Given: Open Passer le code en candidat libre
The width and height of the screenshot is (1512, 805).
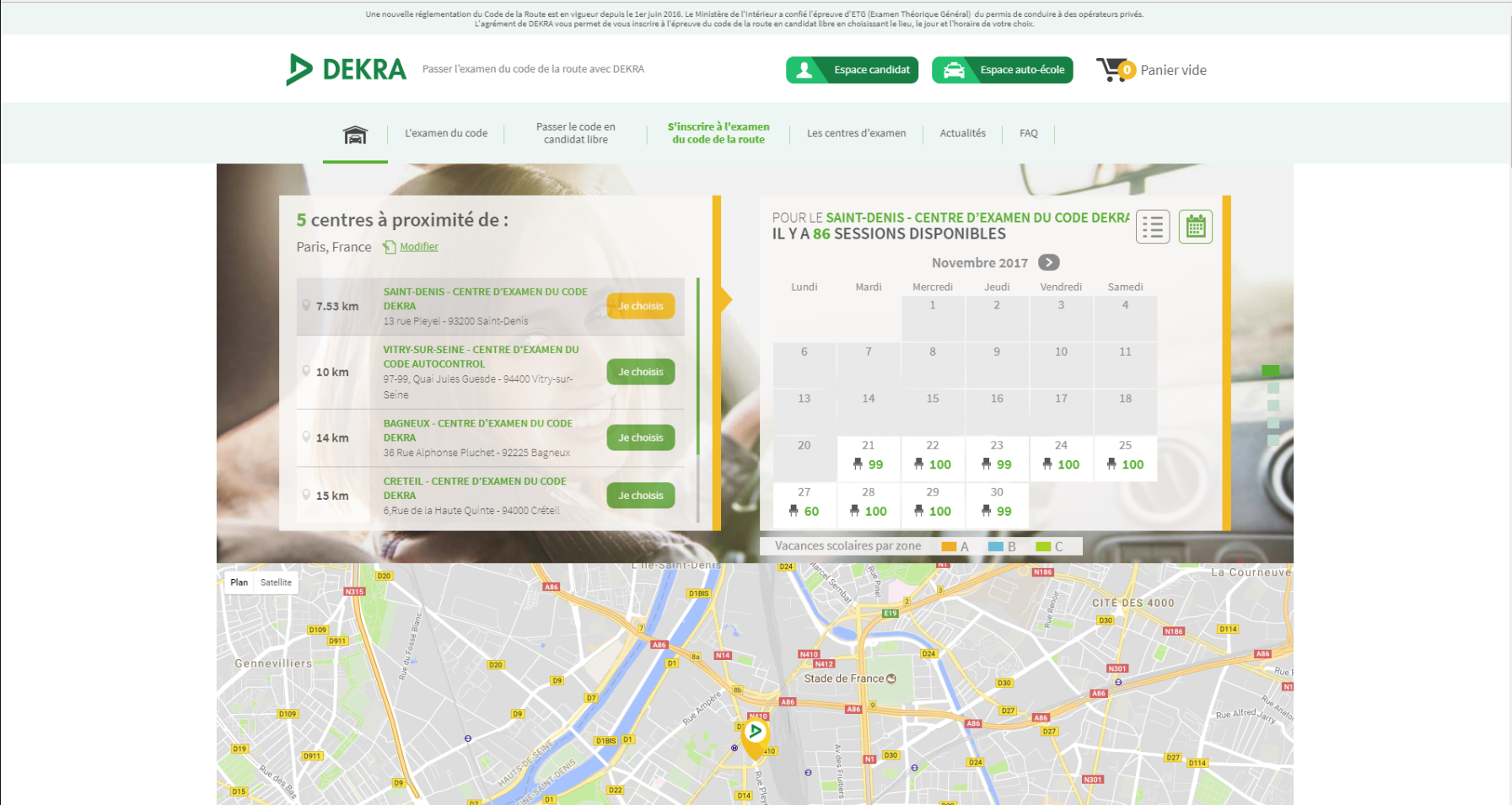Looking at the screenshot, I should tap(576, 133).
